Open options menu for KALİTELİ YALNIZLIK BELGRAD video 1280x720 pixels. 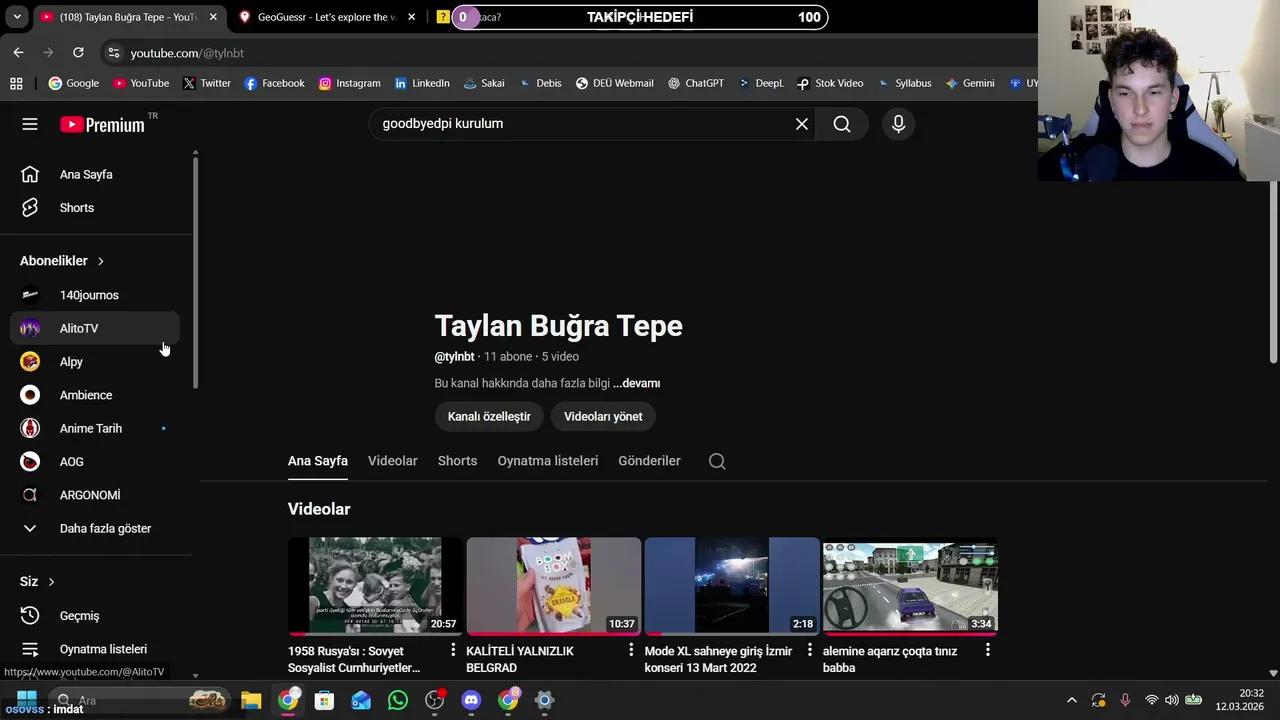tap(631, 650)
